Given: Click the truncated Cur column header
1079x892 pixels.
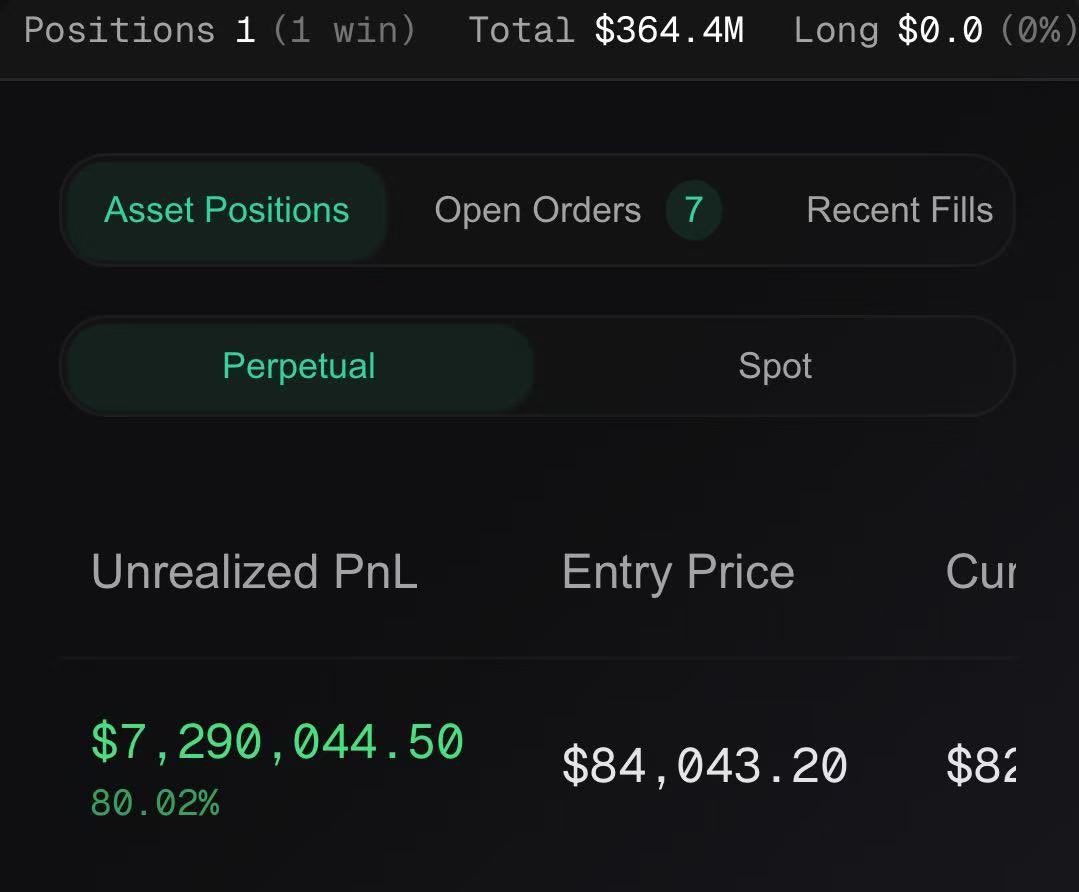Looking at the screenshot, I should [981, 571].
